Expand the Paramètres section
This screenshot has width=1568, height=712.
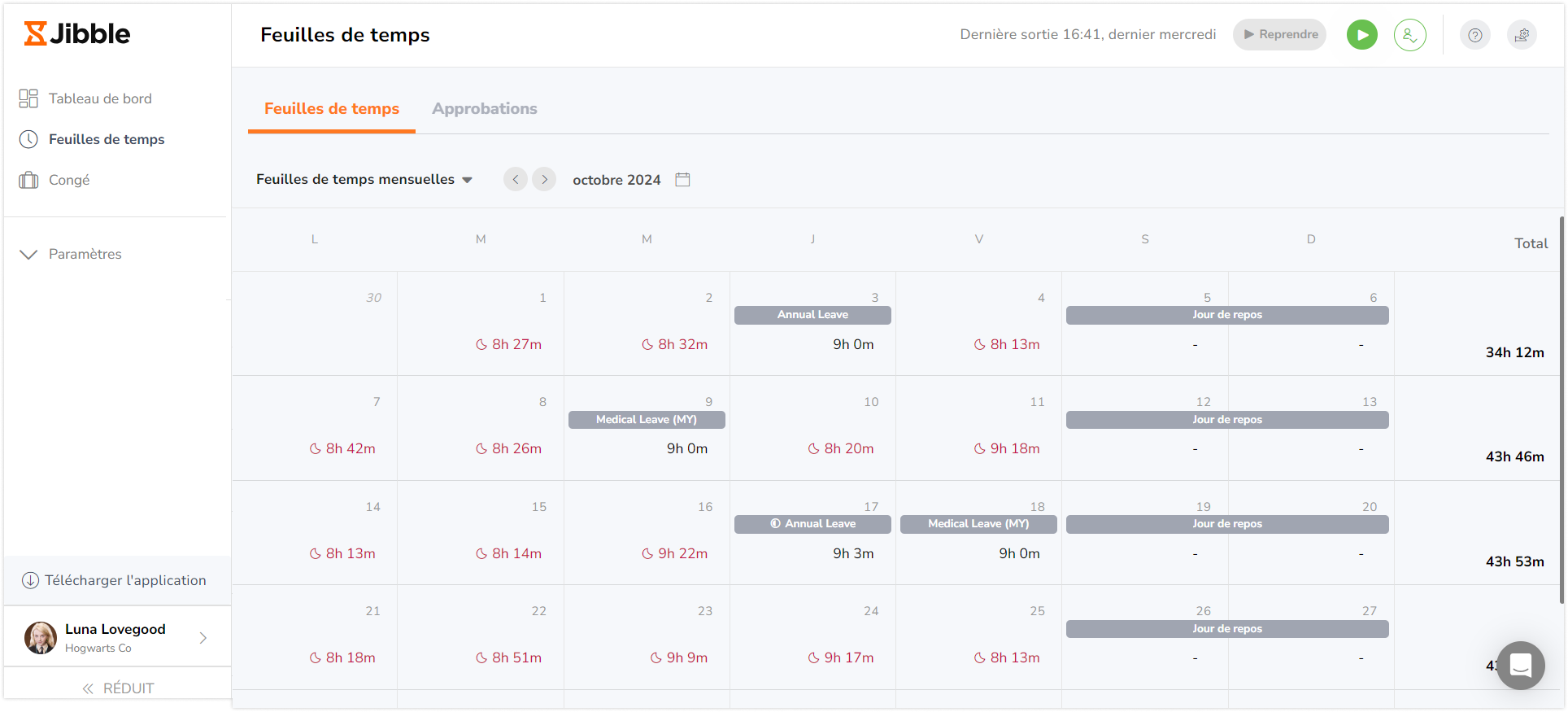[x=70, y=254]
